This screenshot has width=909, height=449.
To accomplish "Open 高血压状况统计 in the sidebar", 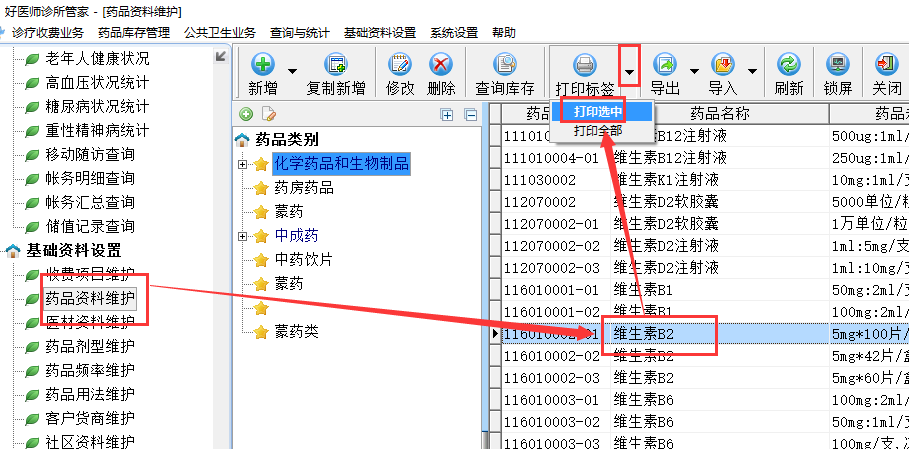I will (x=97, y=82).
